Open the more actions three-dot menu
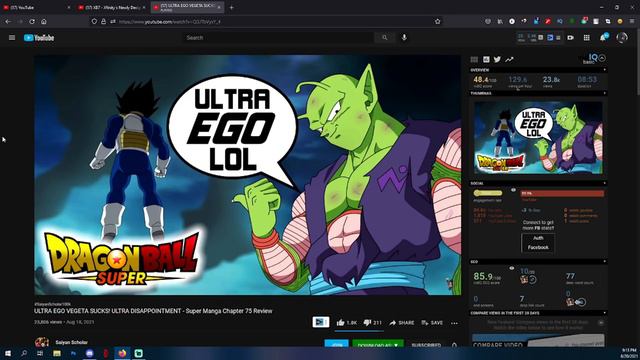 tap(454, 323)
